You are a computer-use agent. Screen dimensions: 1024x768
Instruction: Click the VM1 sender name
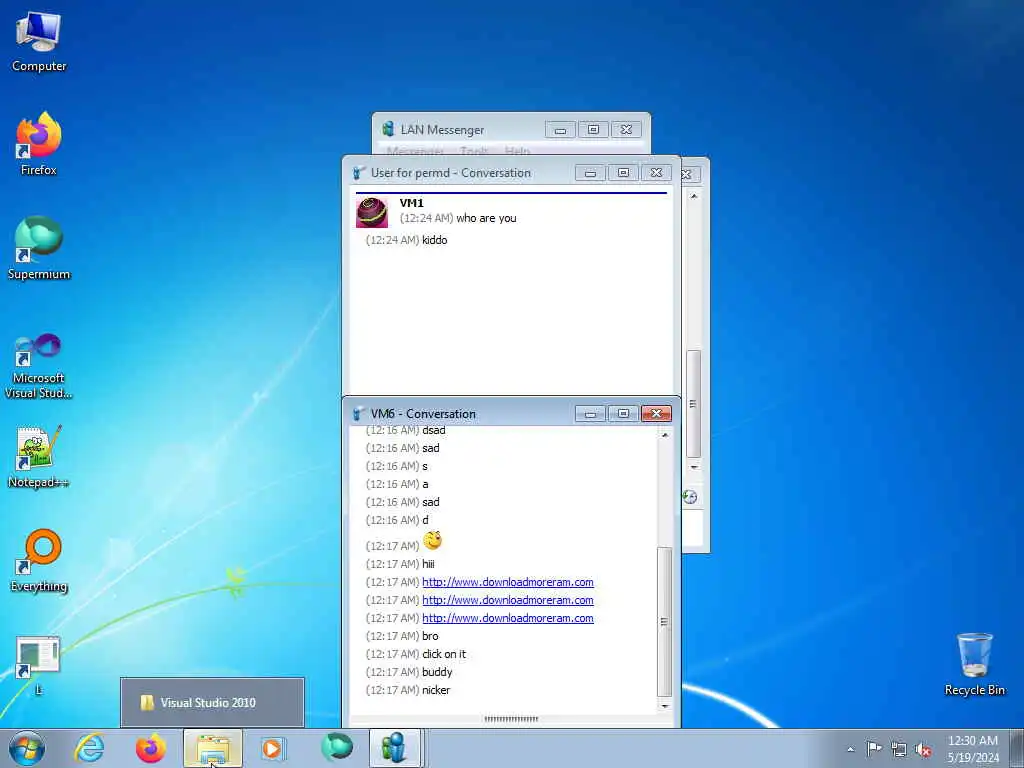click(411, 202)
